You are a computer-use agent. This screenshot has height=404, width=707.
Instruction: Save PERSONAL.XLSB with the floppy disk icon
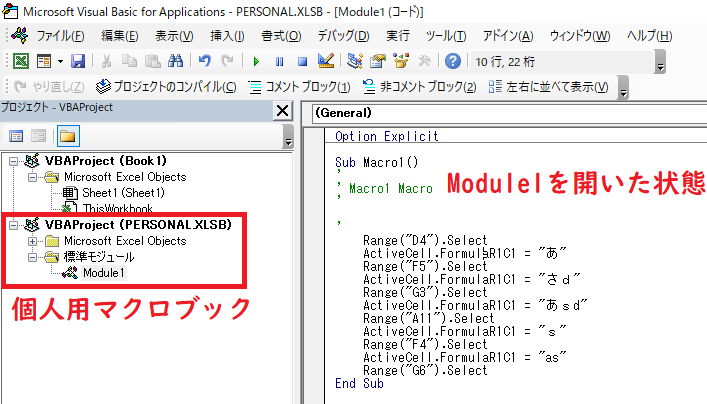[x=78, y=61]
